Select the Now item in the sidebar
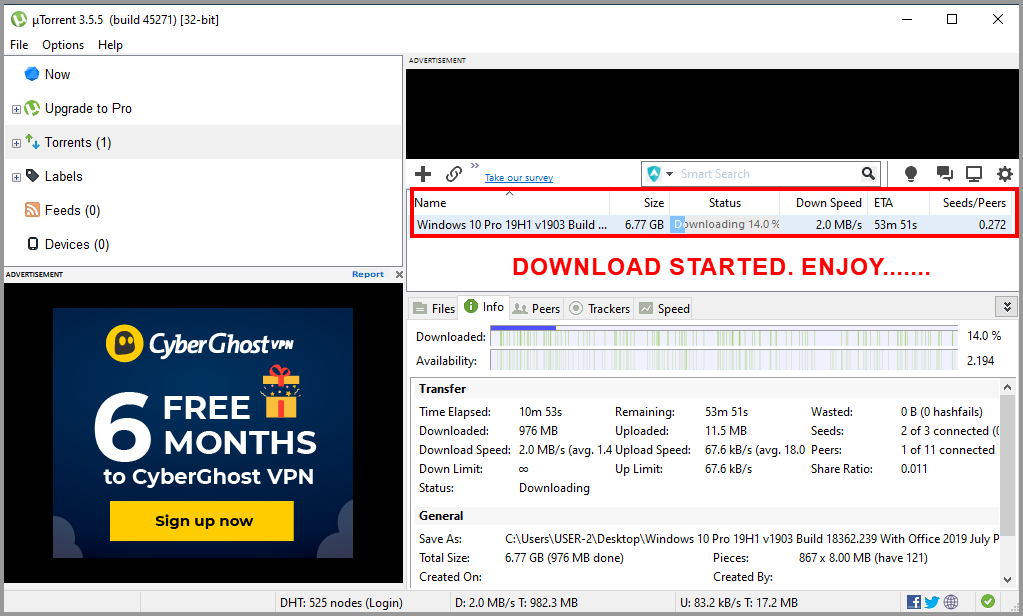Viewport: 1023px width, 616px height. (x=57, y=74)
